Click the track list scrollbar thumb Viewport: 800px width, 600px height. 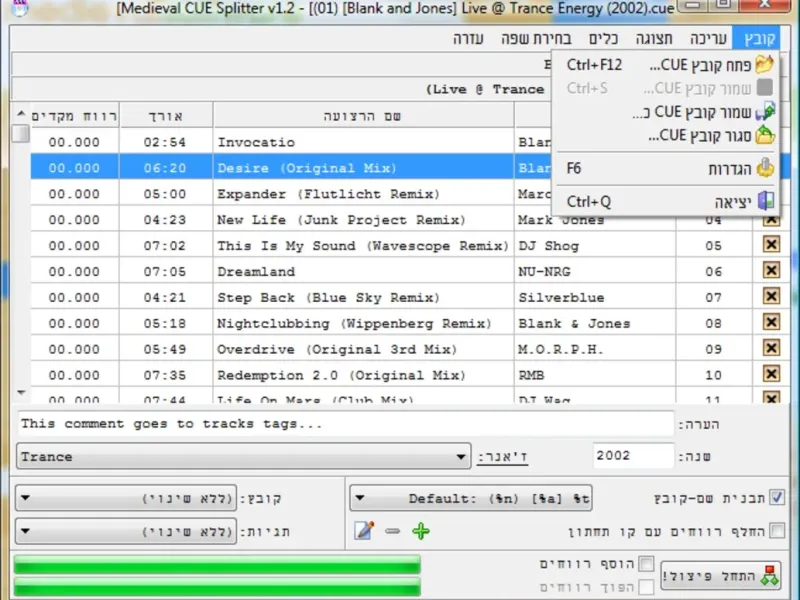pyautogui.click(x=21, y=134)
